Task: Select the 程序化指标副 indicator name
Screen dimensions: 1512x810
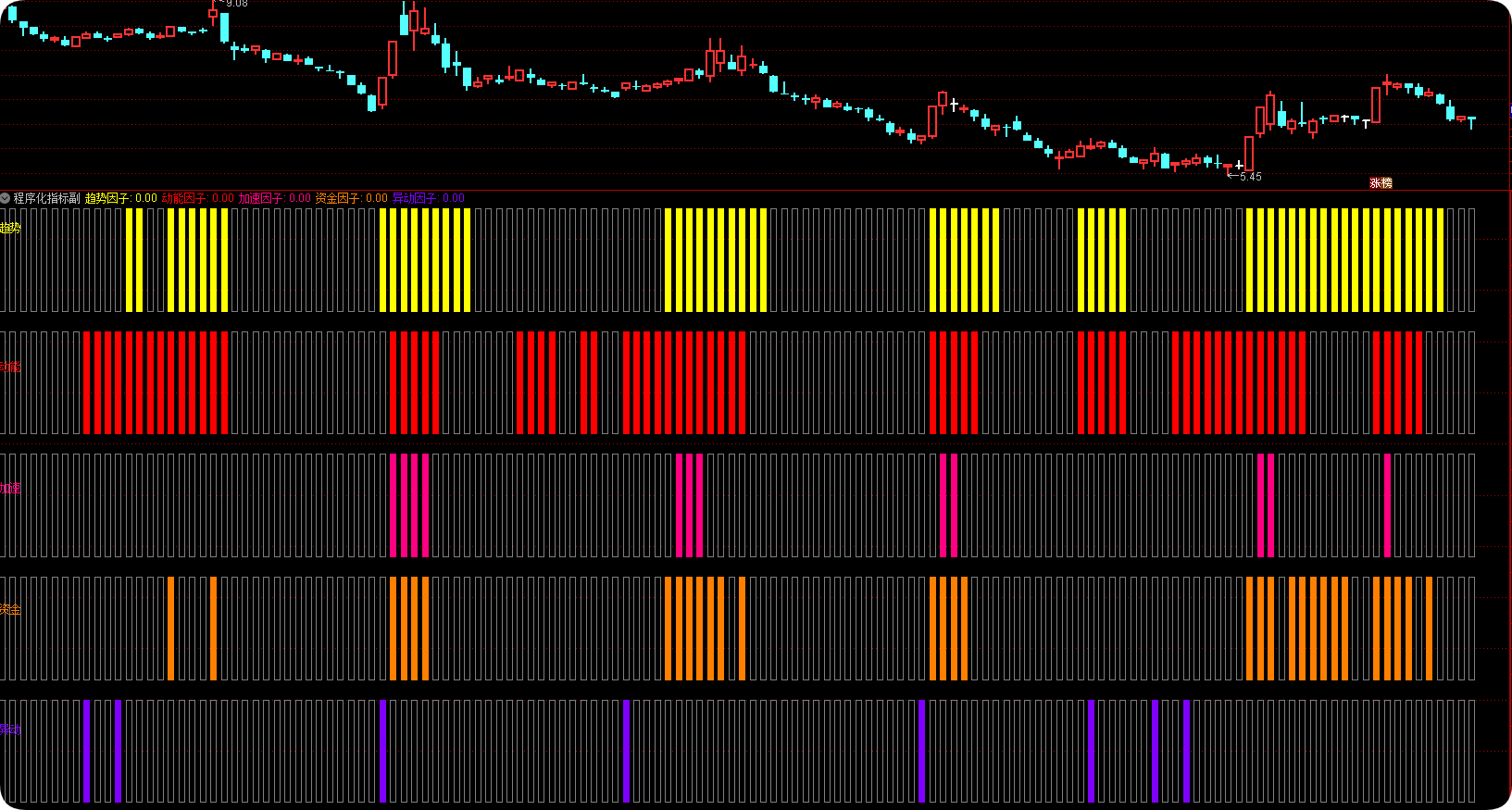Action: pos(46,198)
